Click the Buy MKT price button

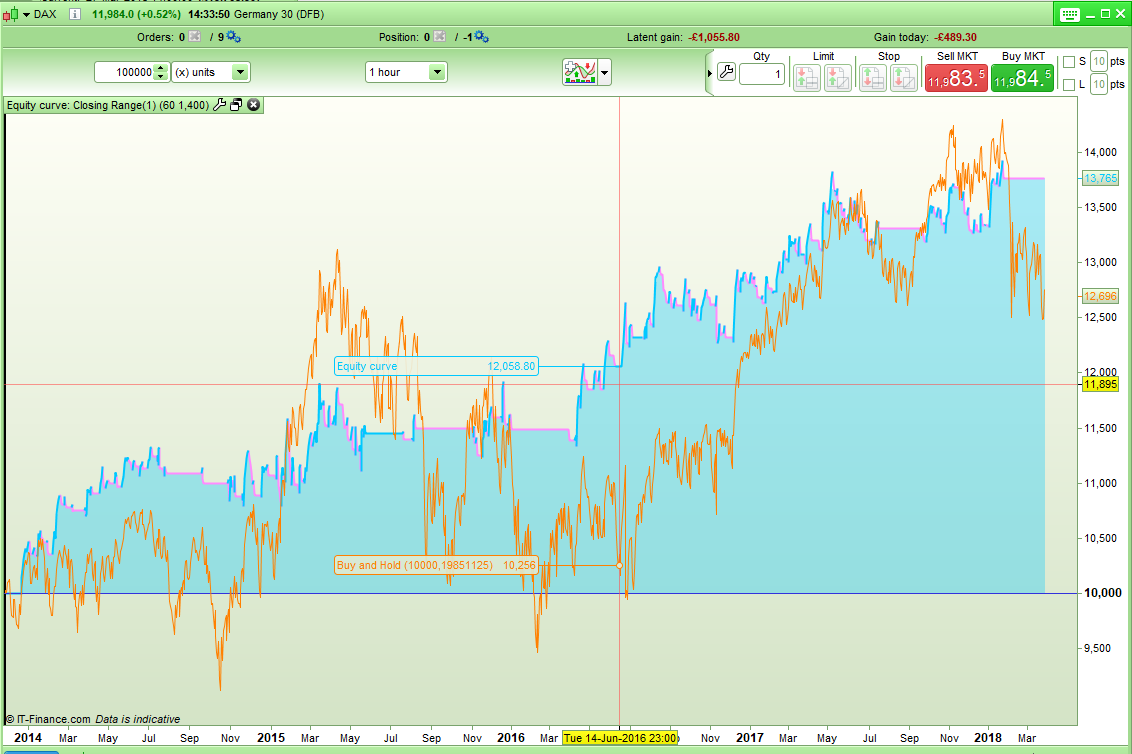1022,78
